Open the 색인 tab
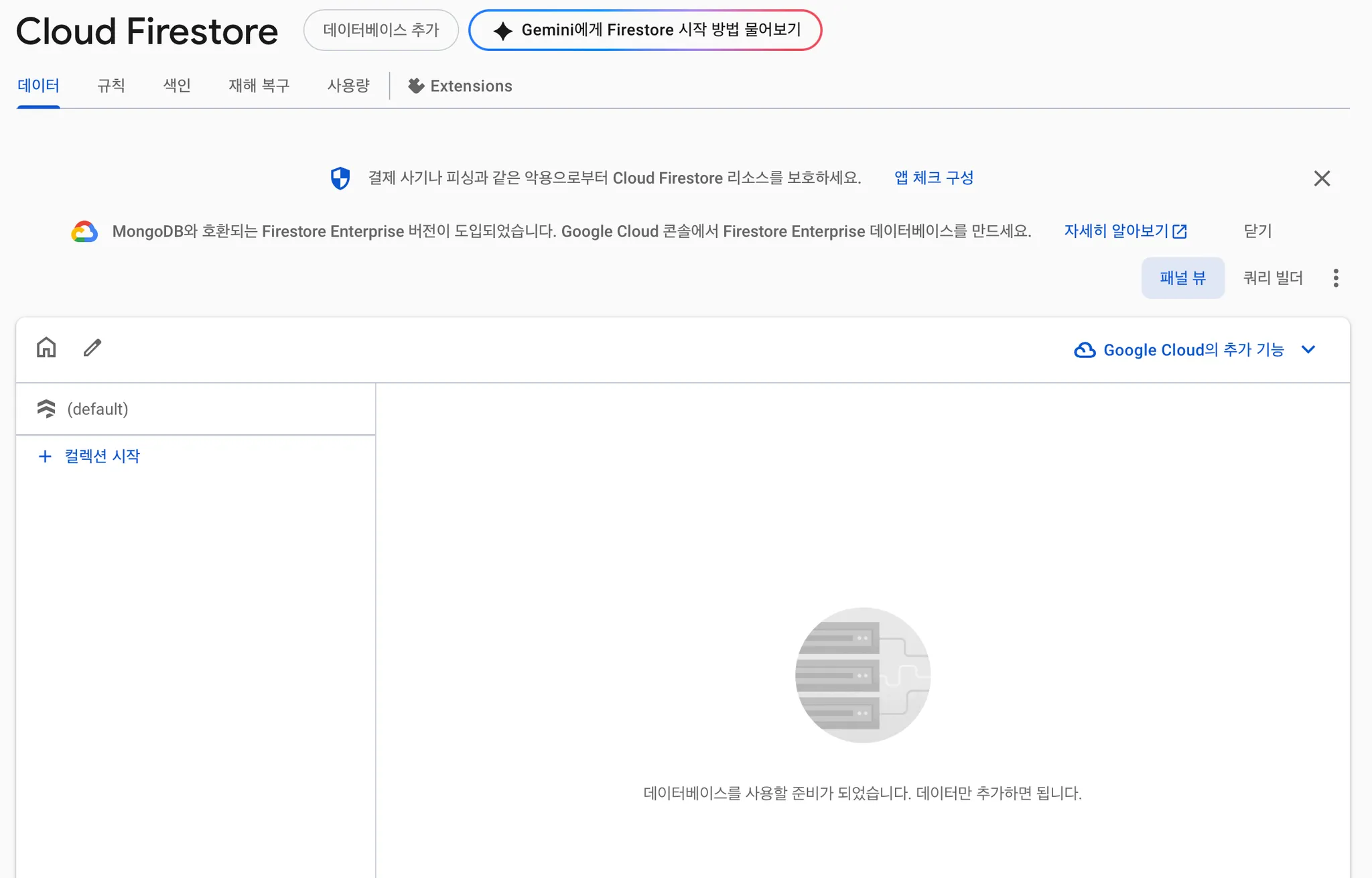 177,86
